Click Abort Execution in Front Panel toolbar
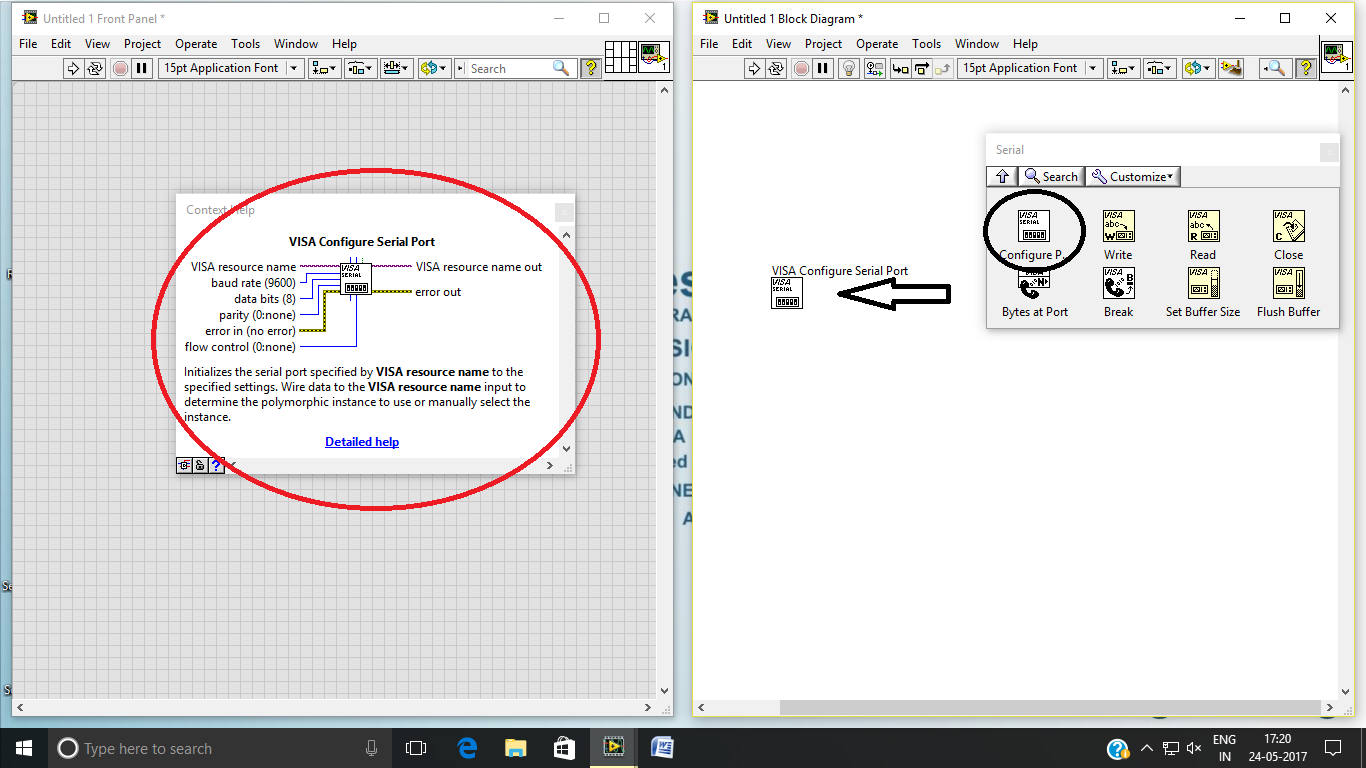 (120, 68)
